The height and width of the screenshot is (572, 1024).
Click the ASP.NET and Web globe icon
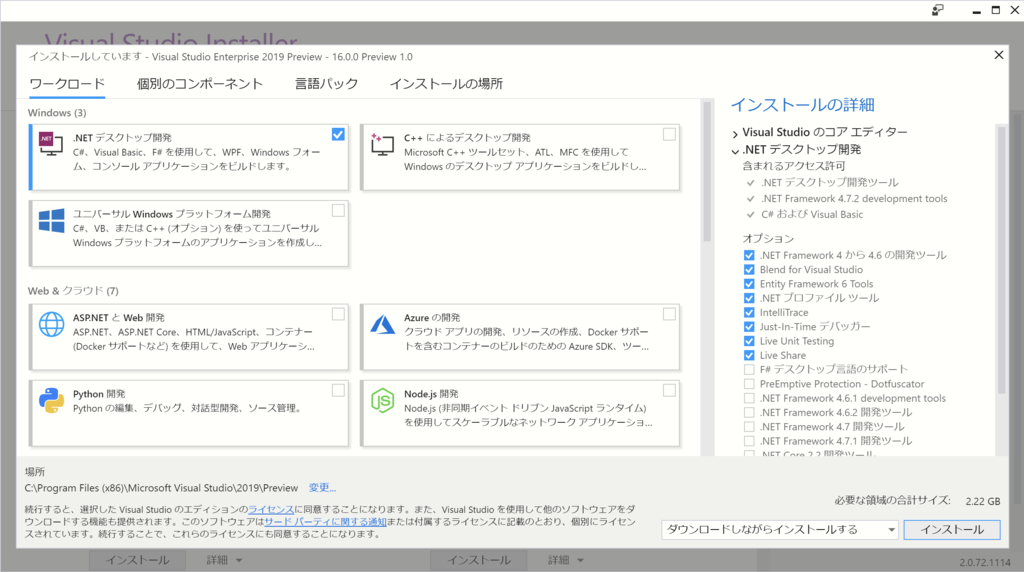pos(52,324)
